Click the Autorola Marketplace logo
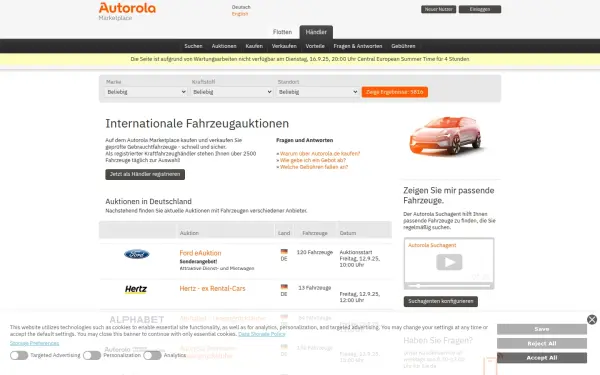Viewport: 600px width, 375px height. point(127,11)
